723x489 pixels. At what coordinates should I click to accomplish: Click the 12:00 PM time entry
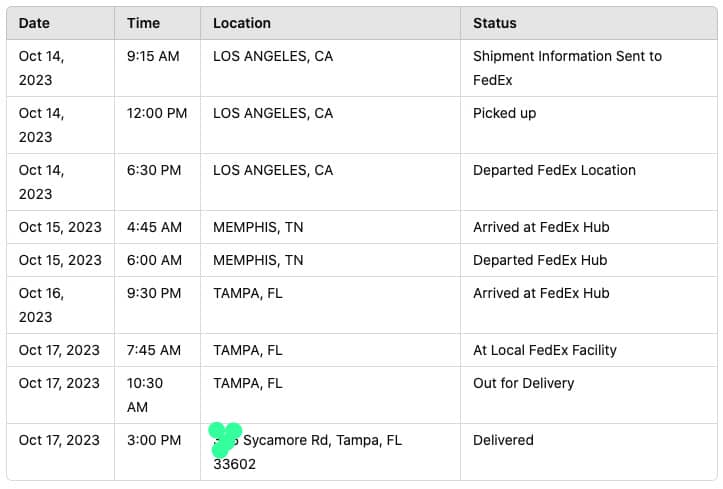click(157, 113)
